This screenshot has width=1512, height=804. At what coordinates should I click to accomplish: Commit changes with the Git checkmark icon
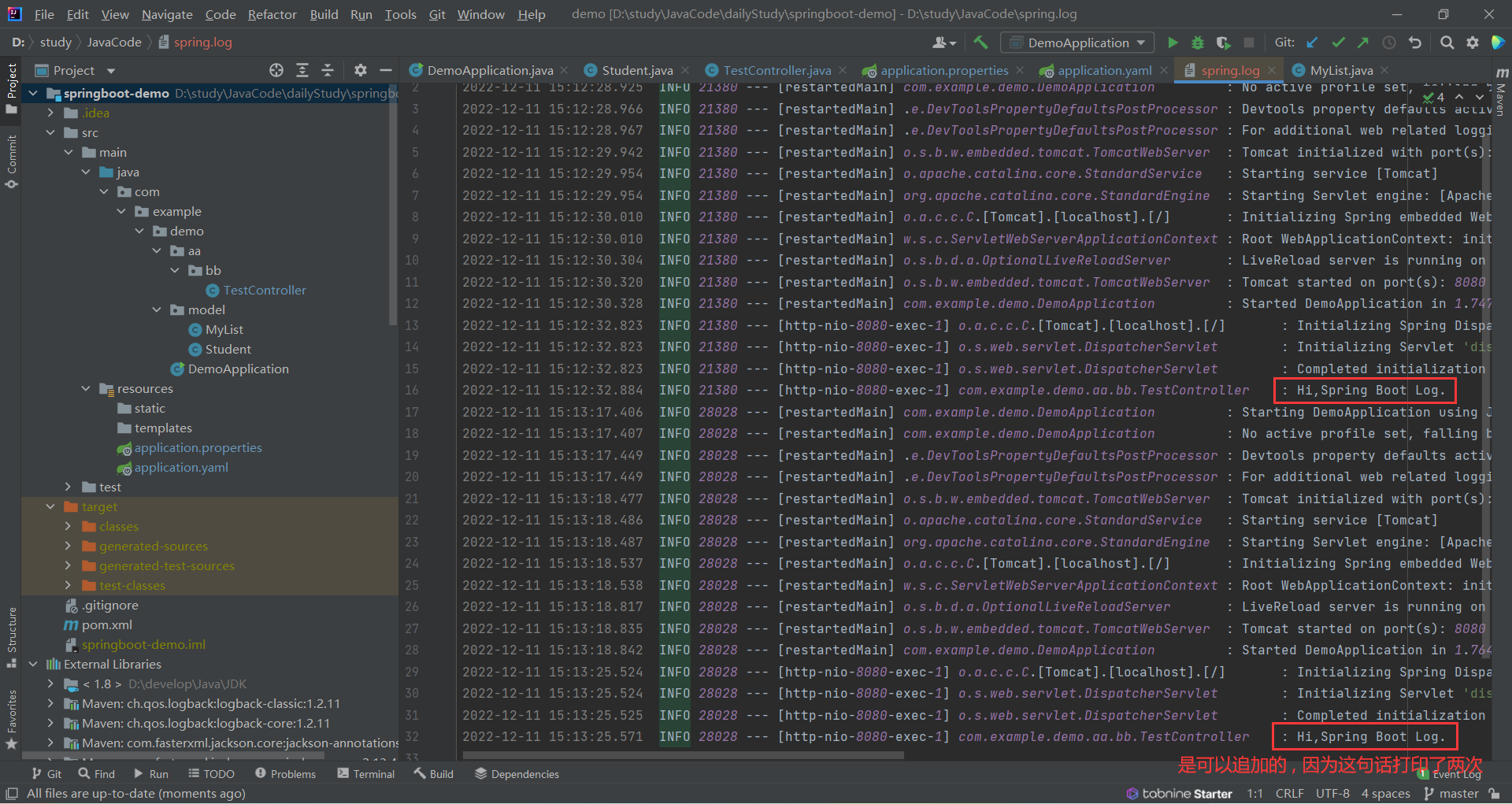click(x=1338, y=43)
